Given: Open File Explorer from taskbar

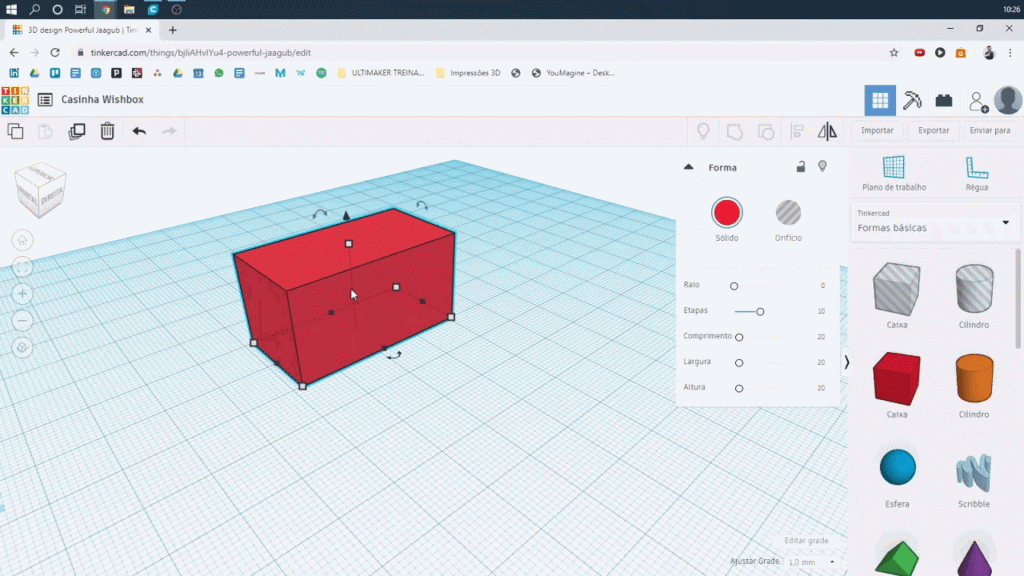Looking at the screenshot, I should (129, 9).
